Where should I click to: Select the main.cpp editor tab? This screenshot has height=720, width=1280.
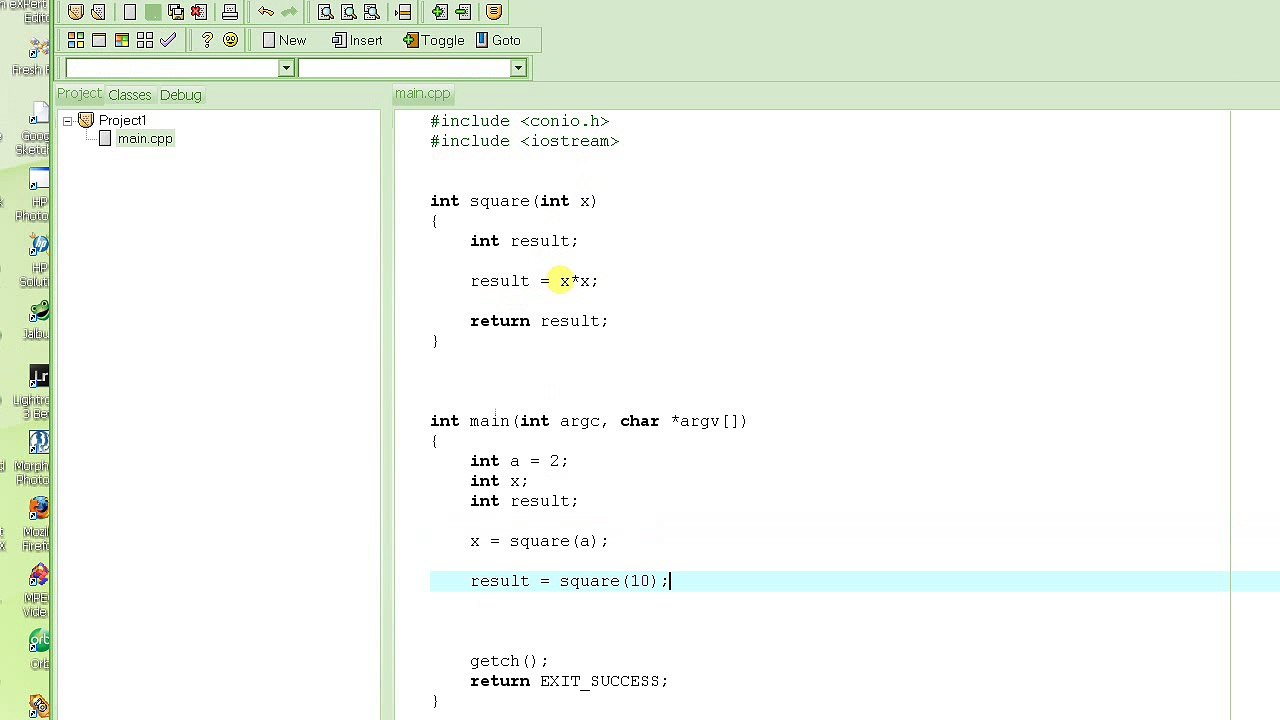pos(422,94)
